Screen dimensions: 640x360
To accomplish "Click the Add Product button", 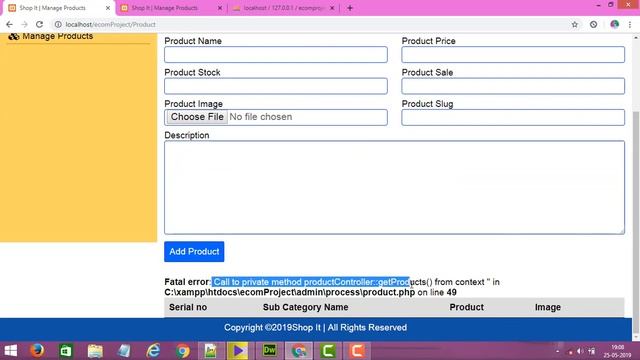I will click(194, 251).
